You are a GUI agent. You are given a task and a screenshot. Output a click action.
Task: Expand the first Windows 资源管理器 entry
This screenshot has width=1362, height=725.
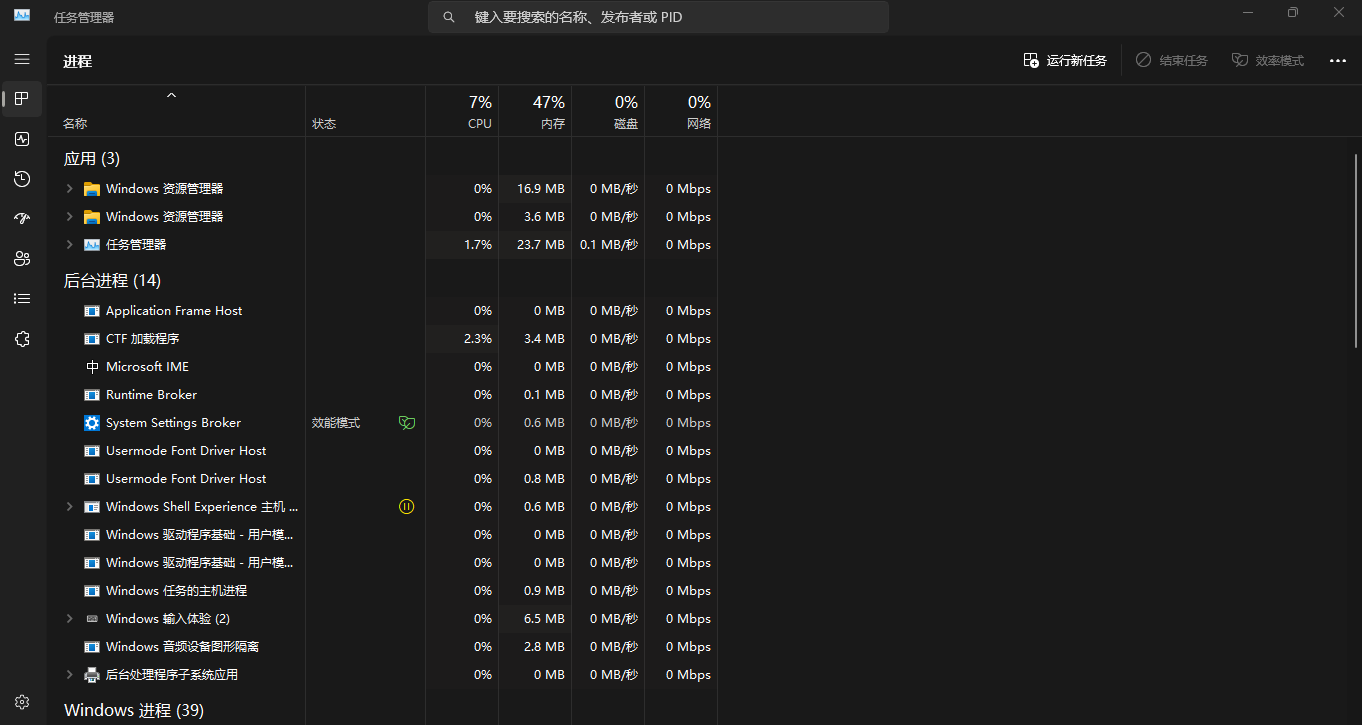(69, 189)
